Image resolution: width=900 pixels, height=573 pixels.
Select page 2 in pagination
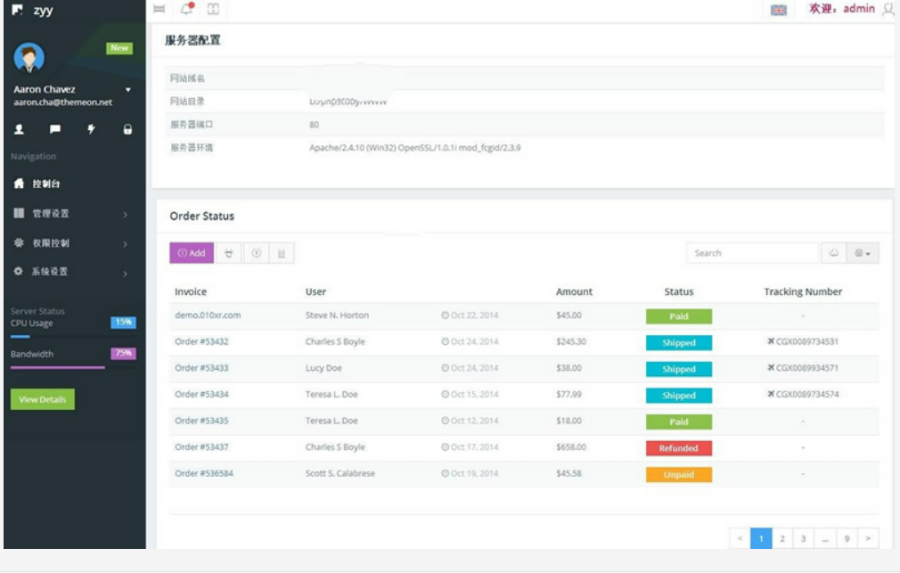[782, 539]
